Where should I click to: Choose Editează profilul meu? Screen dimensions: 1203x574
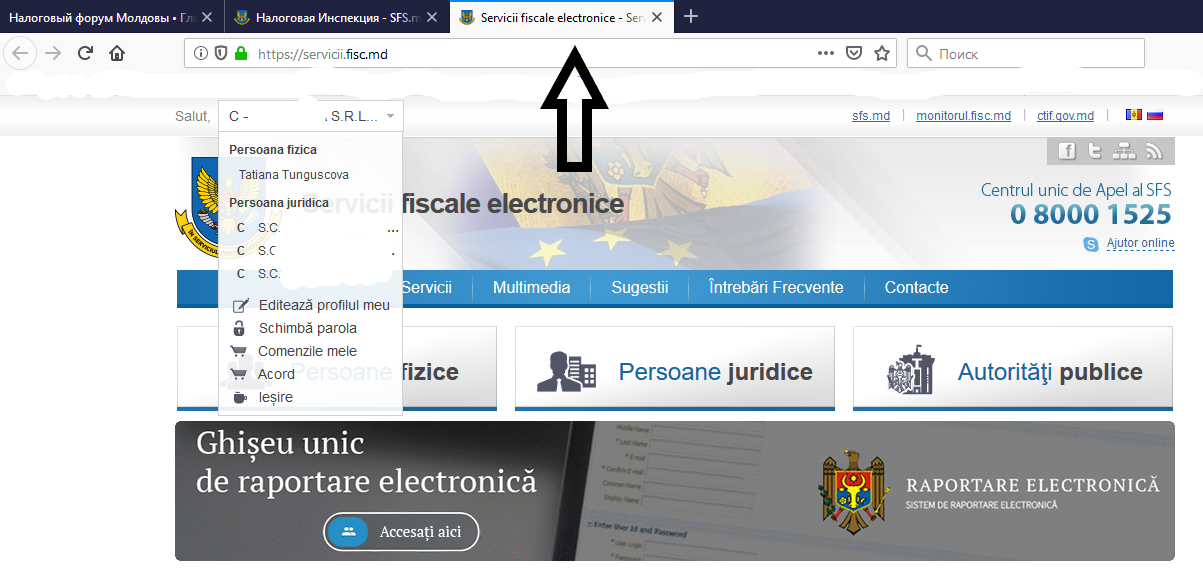[x=324, y=305]
